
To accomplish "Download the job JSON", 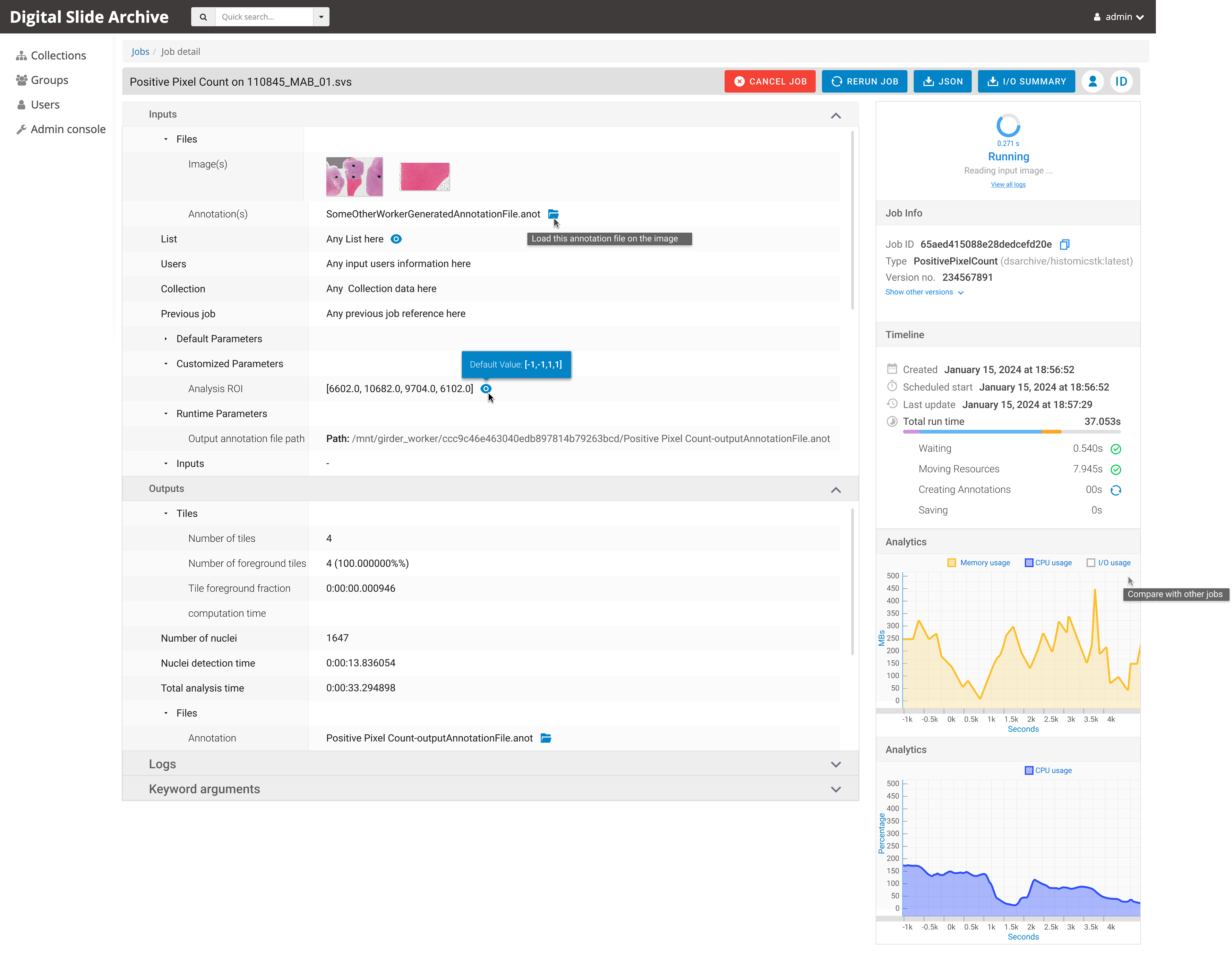I will pos(942,81).
